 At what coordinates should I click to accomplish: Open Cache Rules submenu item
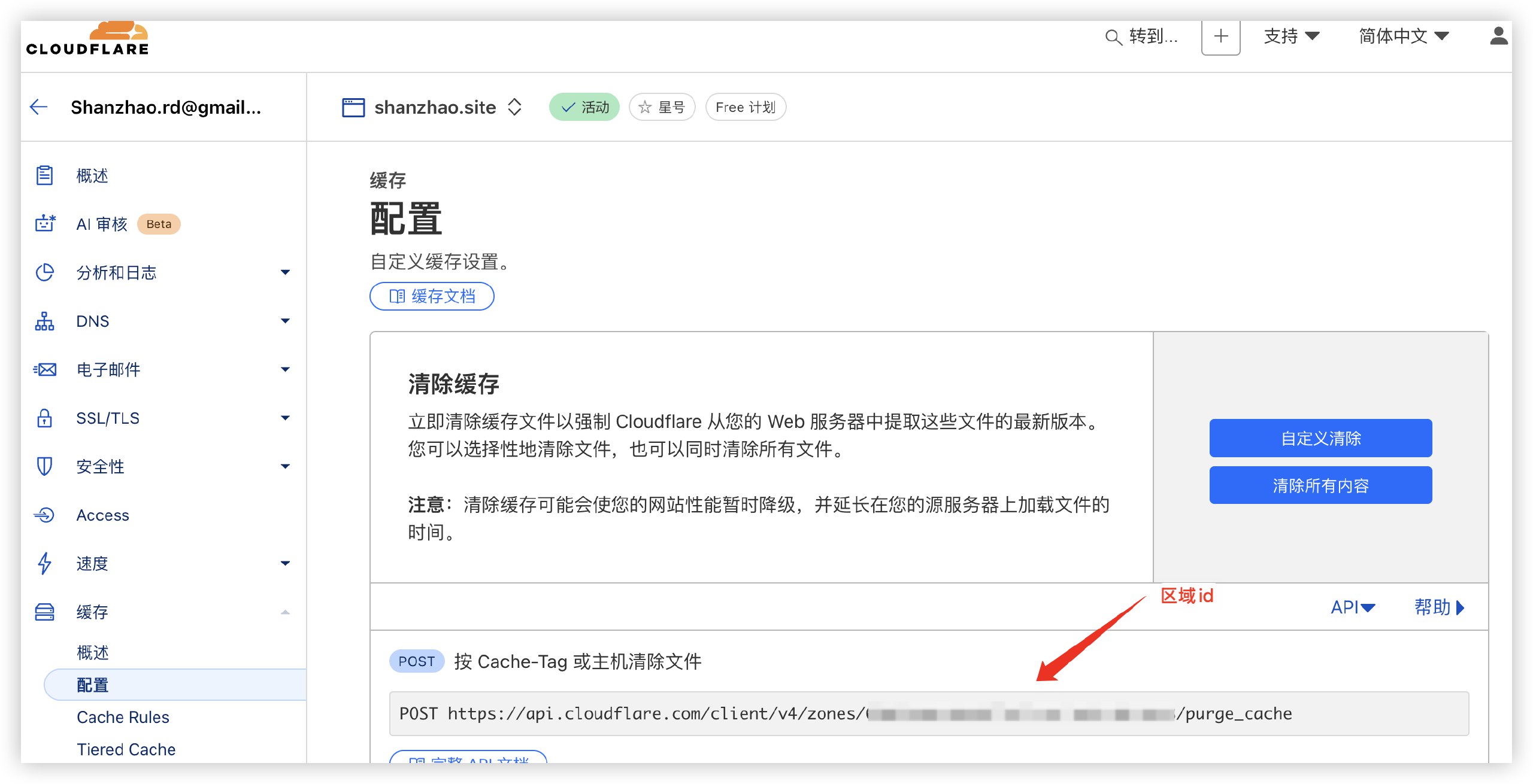click(x=123, y=717)
